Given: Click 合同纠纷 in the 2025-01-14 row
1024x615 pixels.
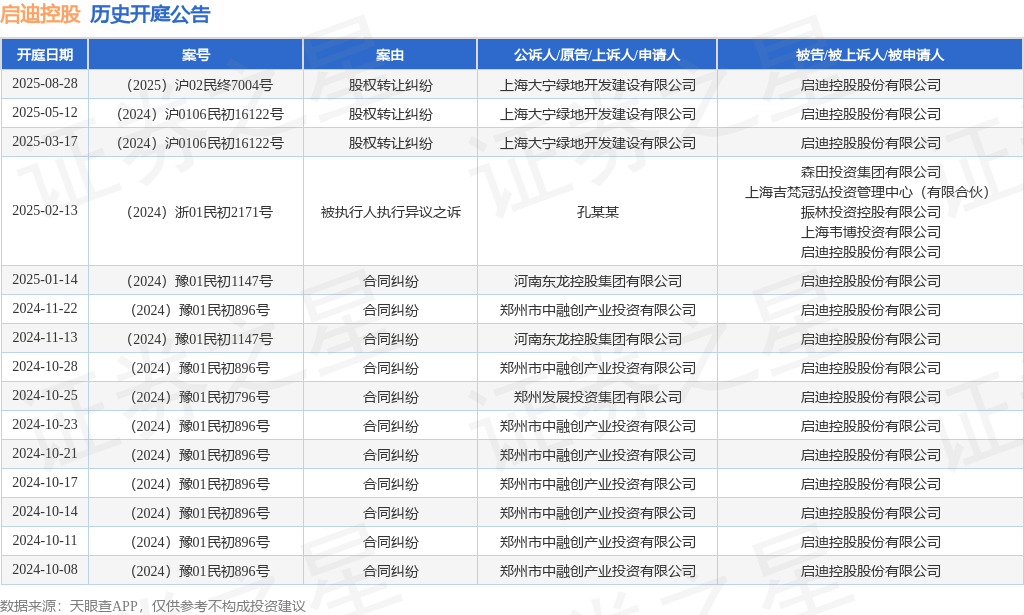Looking at the screenshot, I should [x=390, y=281].
